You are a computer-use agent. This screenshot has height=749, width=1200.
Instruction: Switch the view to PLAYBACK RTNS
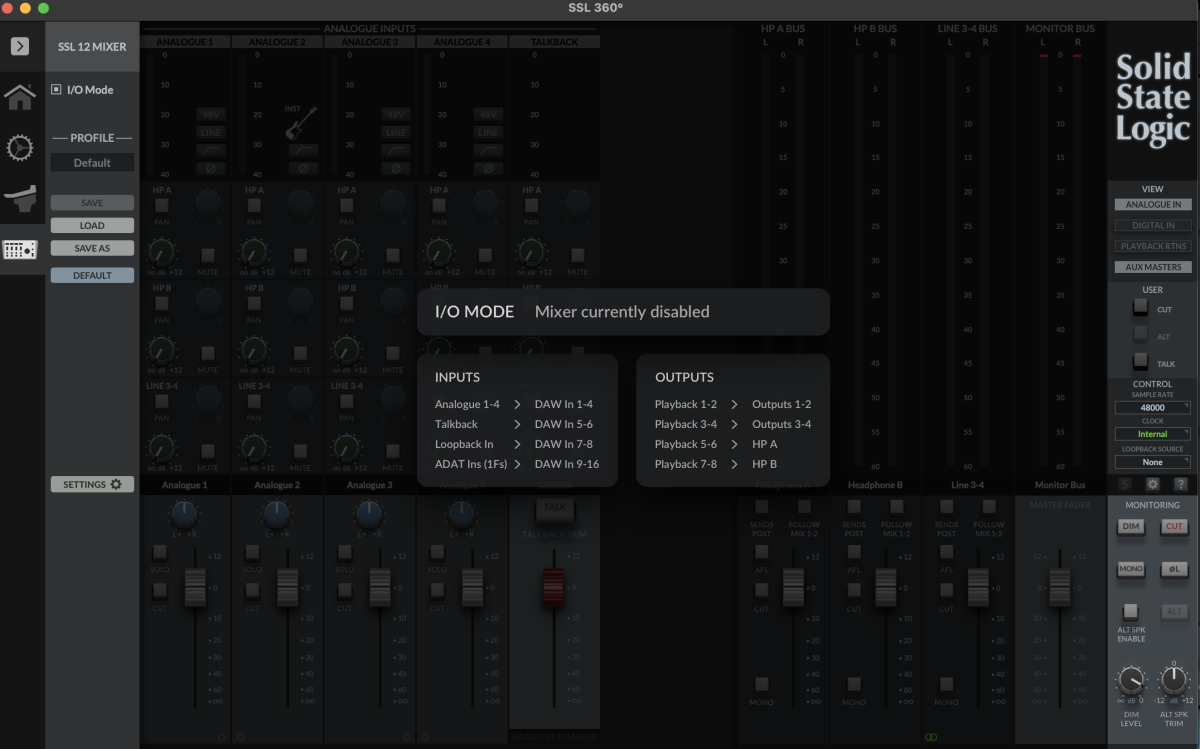click(x=1152, y=246)
